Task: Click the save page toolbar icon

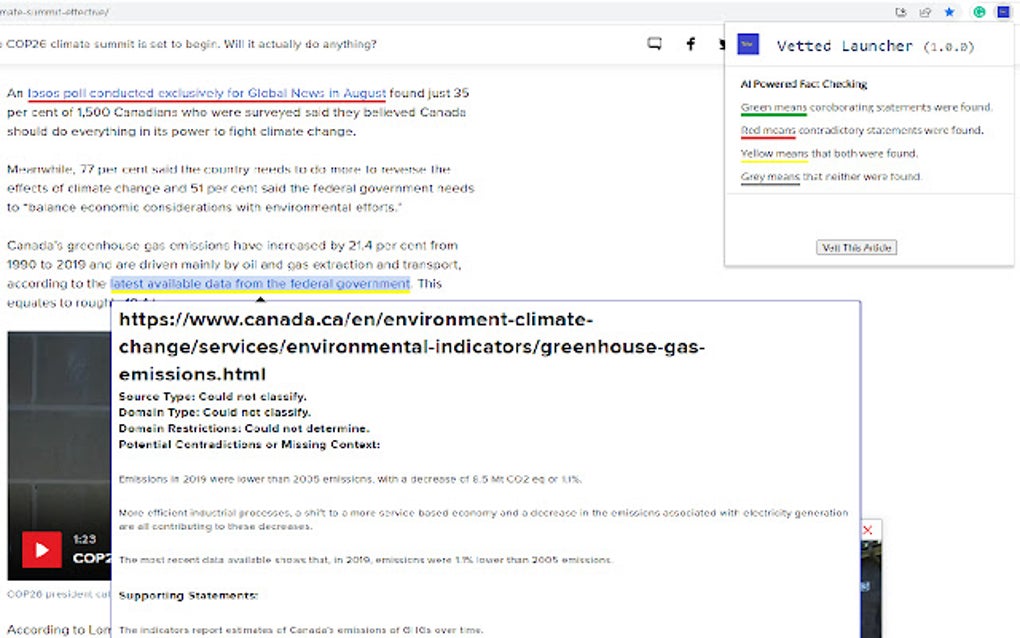Action: pyautogui.click(x=899, y=12)
